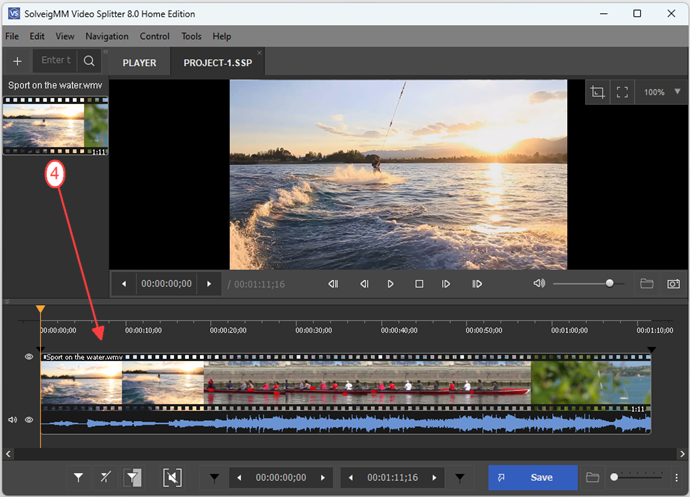This screenshot has height=497, width=690.
Task: Increase the fragment end time
Action: click(434, 478)
